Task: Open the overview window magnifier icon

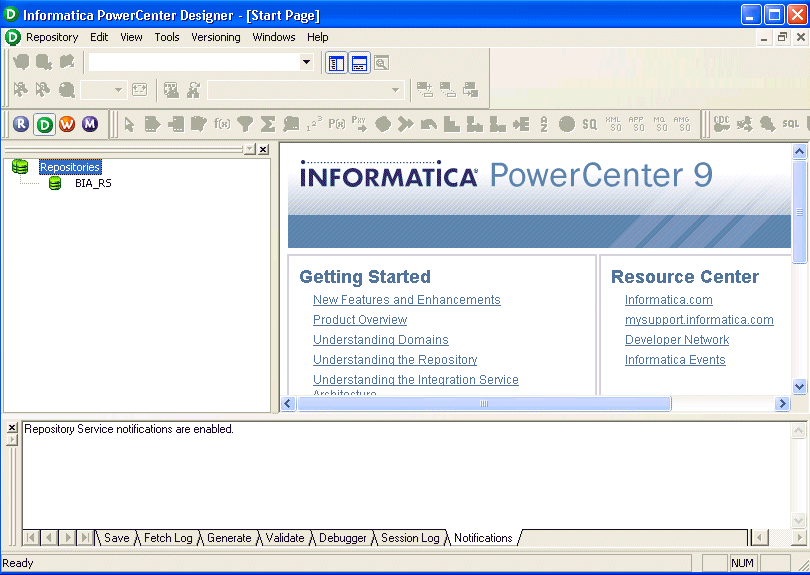Action: (381, 63)
